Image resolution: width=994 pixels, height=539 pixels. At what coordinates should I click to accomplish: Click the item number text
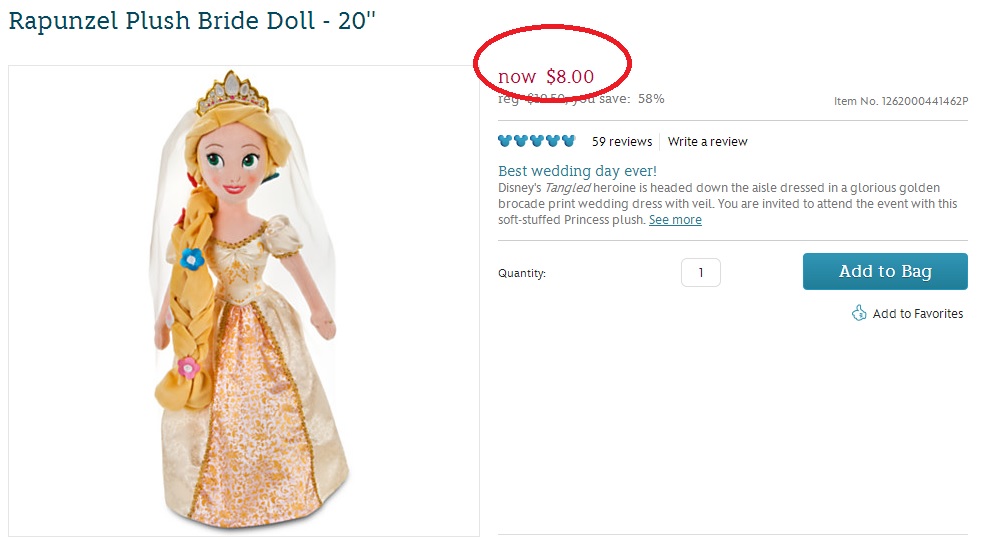click(900, 101)
